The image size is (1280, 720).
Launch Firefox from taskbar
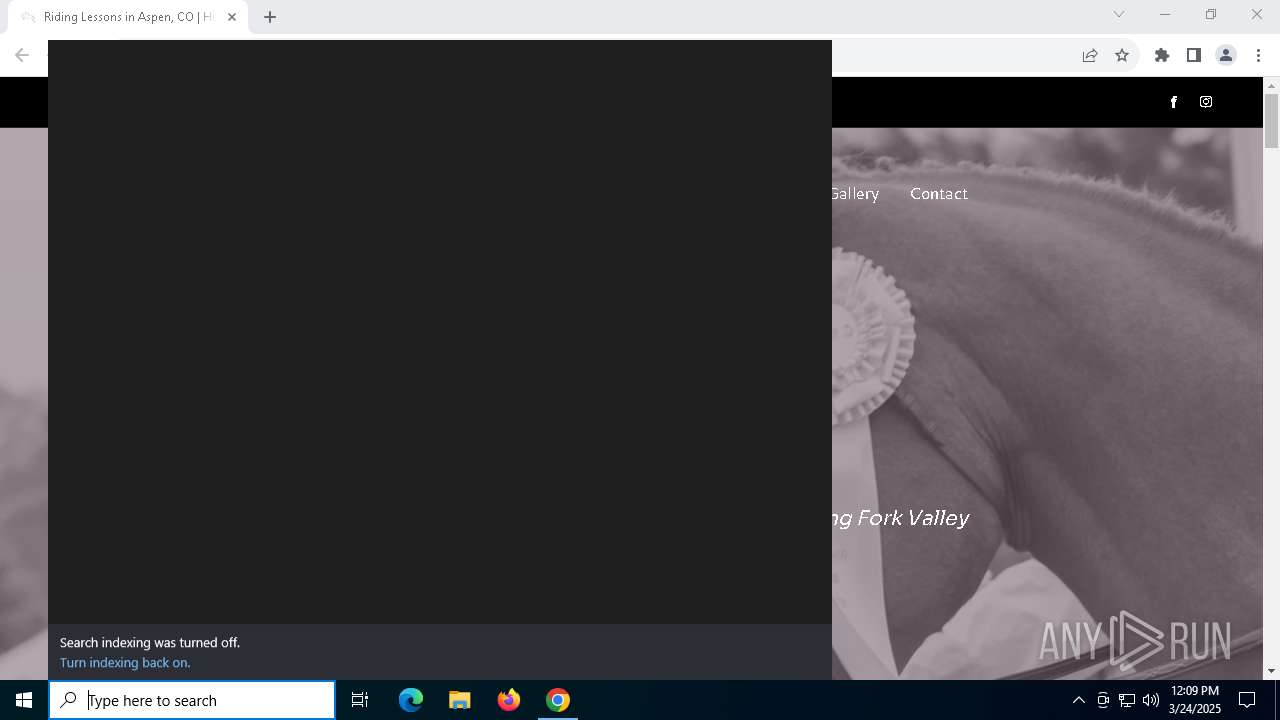[509, 700]
